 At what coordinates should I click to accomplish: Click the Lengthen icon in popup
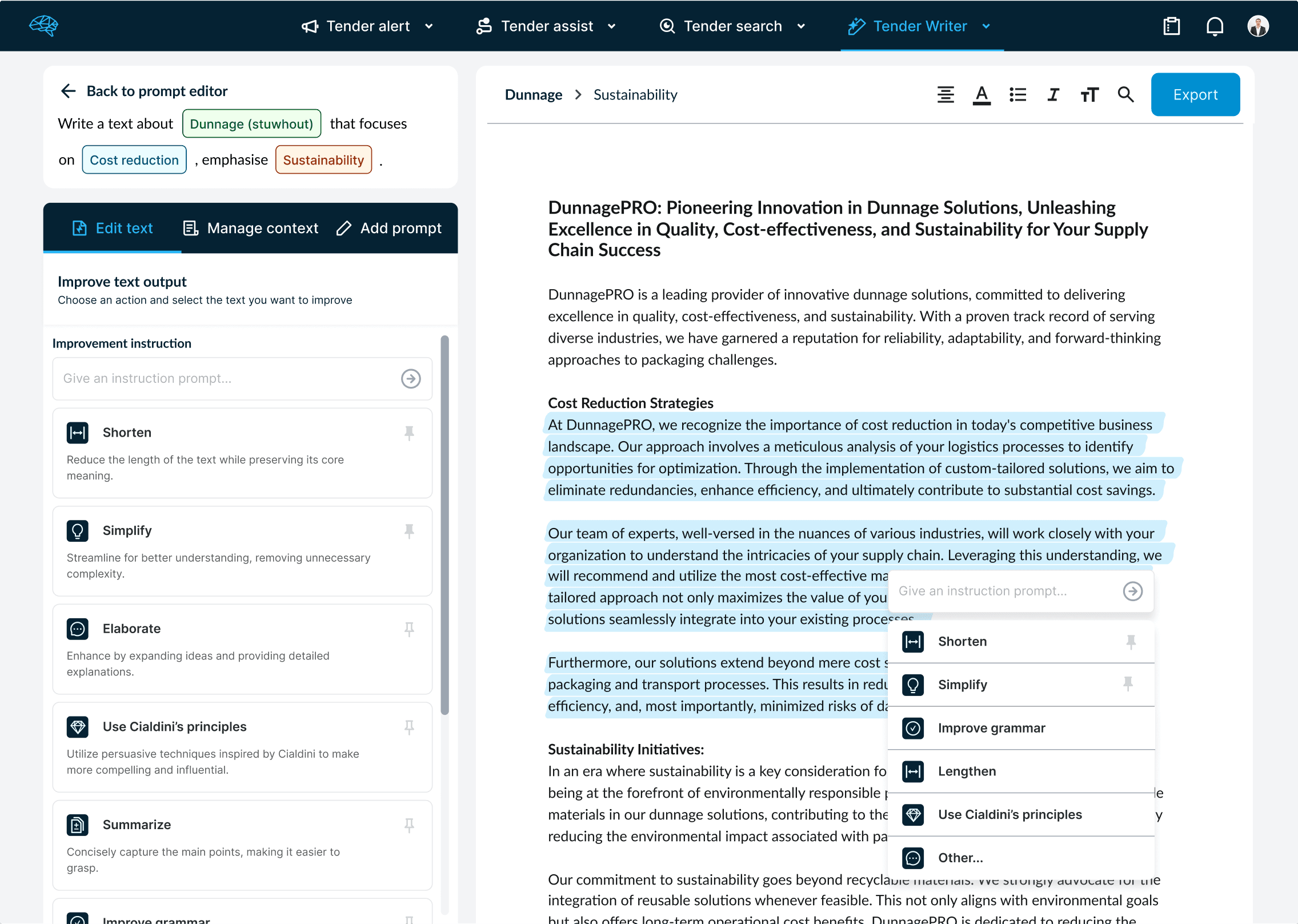[913, 771]
